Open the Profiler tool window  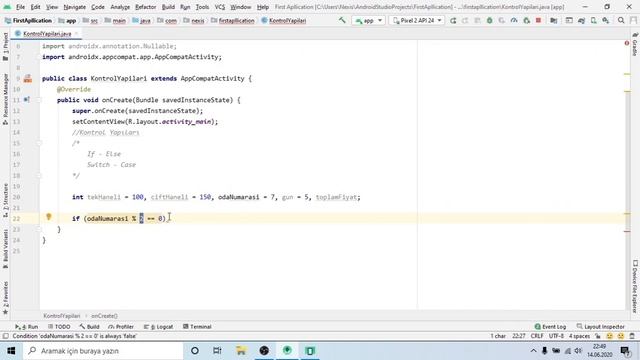point(121,327)
